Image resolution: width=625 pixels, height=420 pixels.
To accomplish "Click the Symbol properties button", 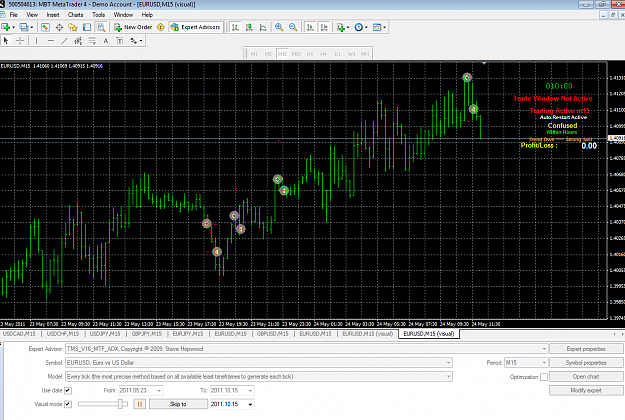I will tap(586, 363).
